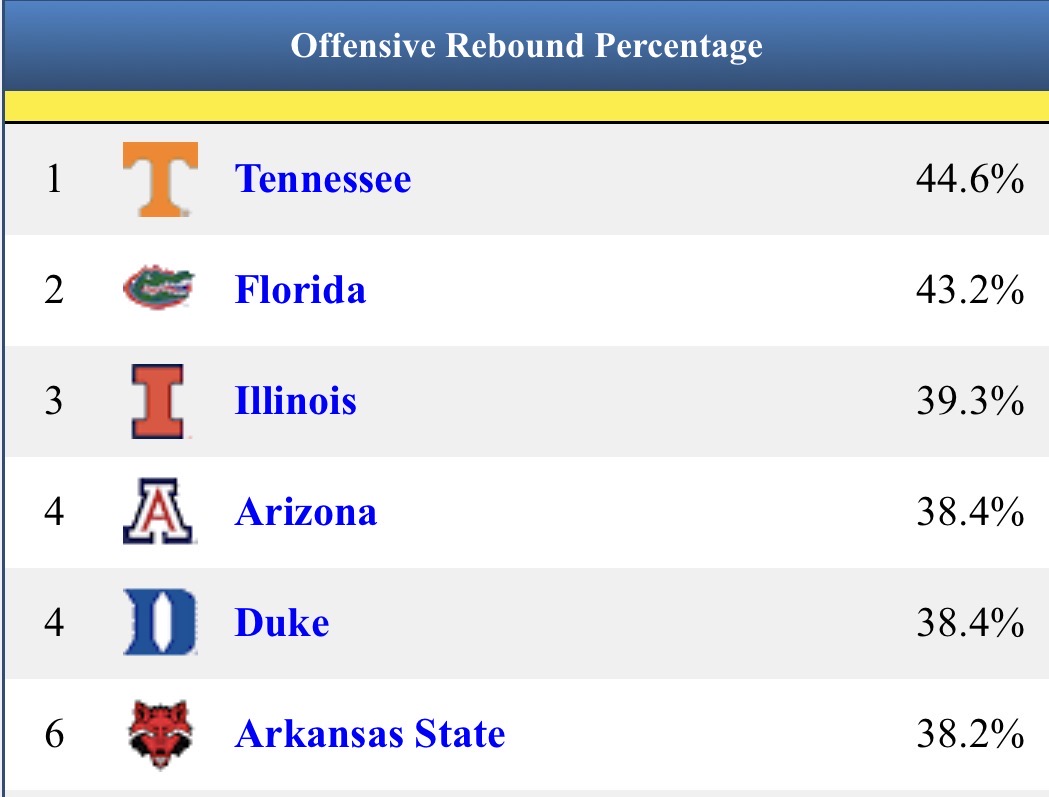Click rank number 1 in the table
Screen dimensions: 1049x797
point(54,179)
